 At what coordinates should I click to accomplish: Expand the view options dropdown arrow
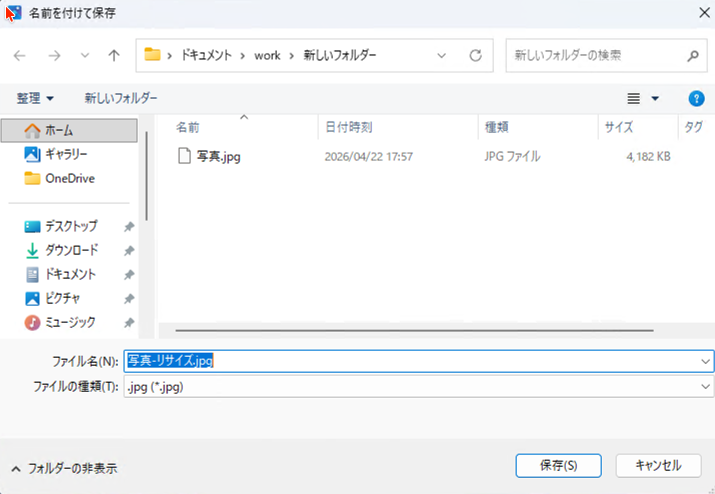pos(655,98)
